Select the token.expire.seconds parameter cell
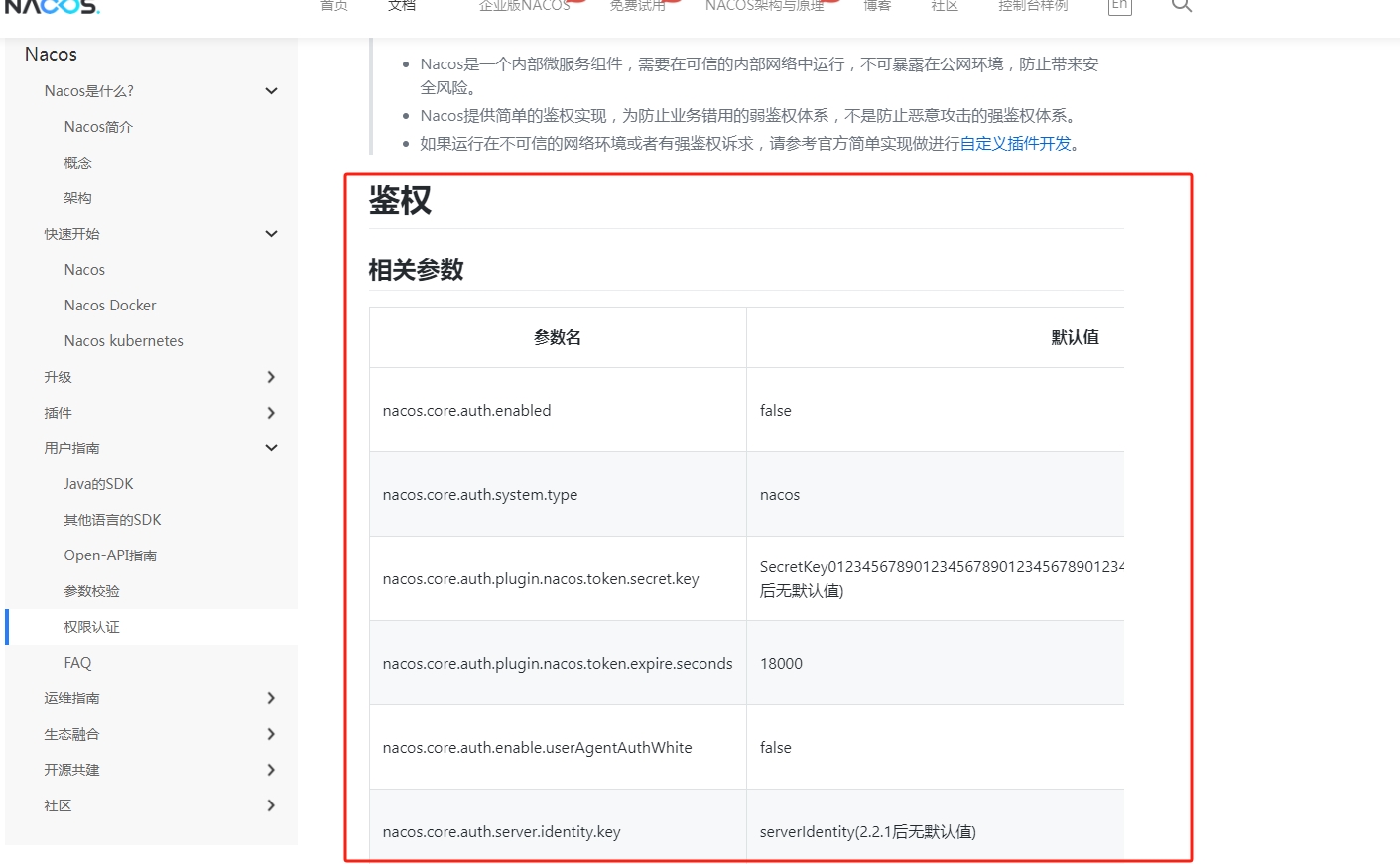Screen dimensions: 1400x864 558,663
